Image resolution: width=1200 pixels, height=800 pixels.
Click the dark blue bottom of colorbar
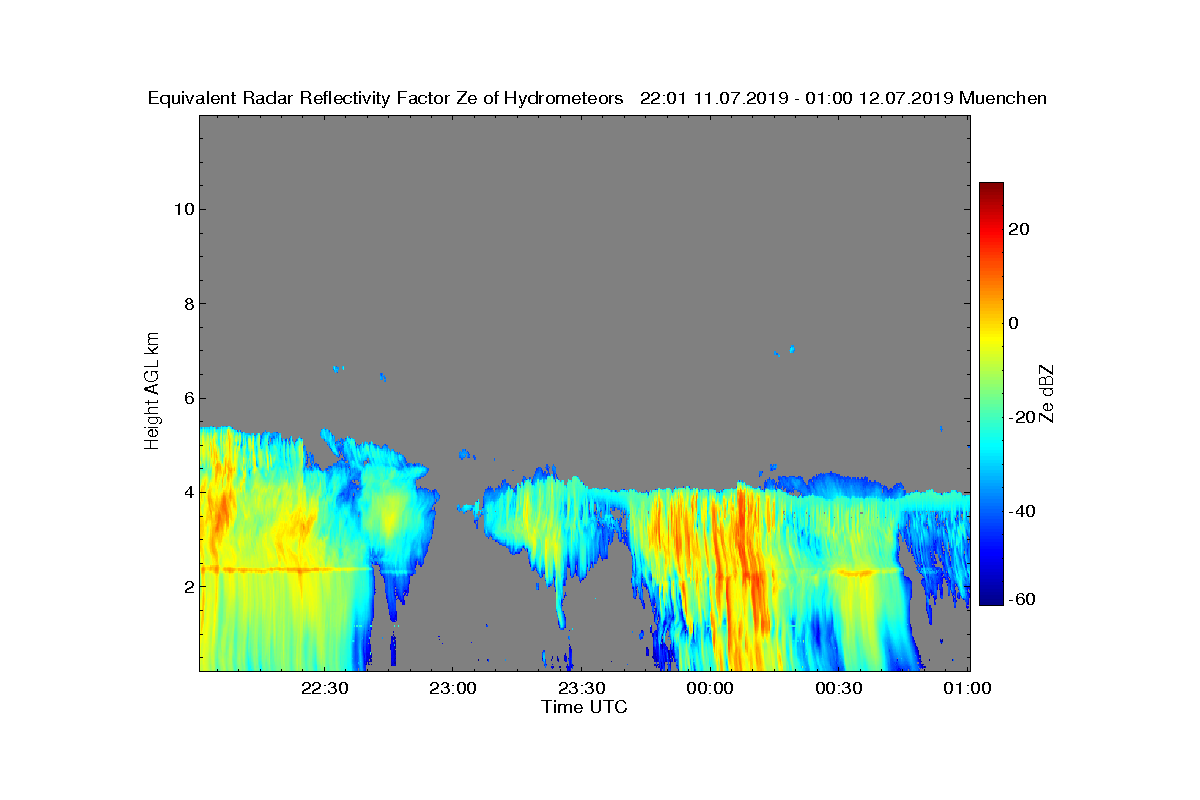tap(991, 600)
